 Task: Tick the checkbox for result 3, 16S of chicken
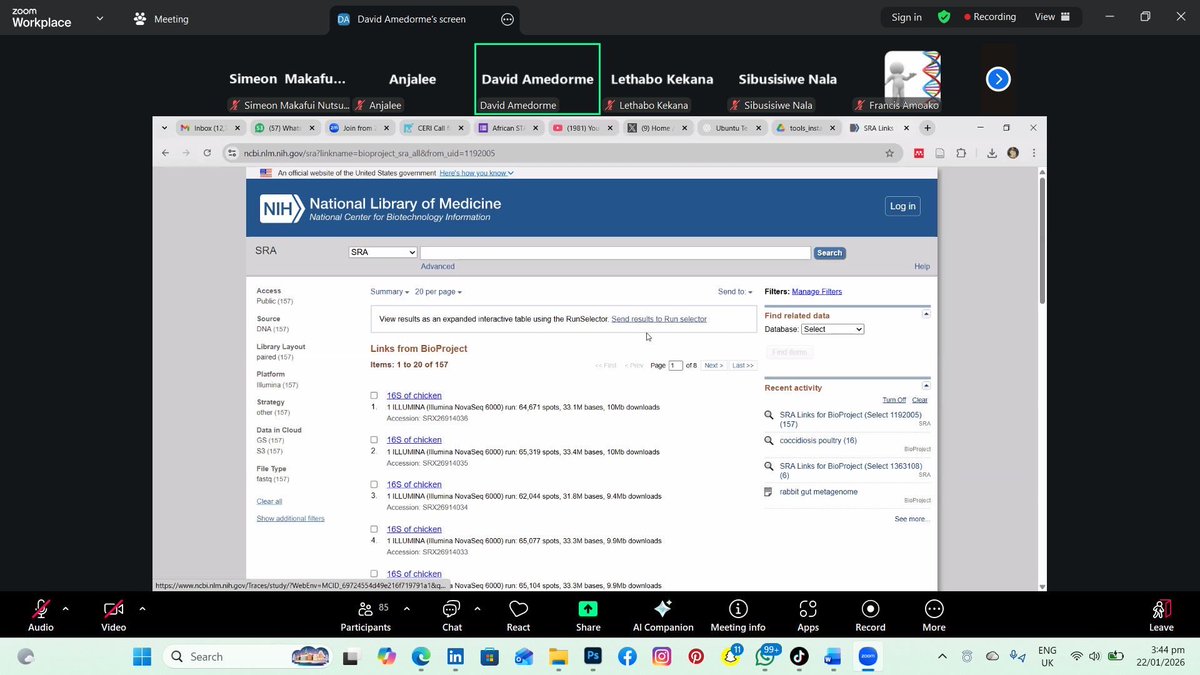(374, 485)
